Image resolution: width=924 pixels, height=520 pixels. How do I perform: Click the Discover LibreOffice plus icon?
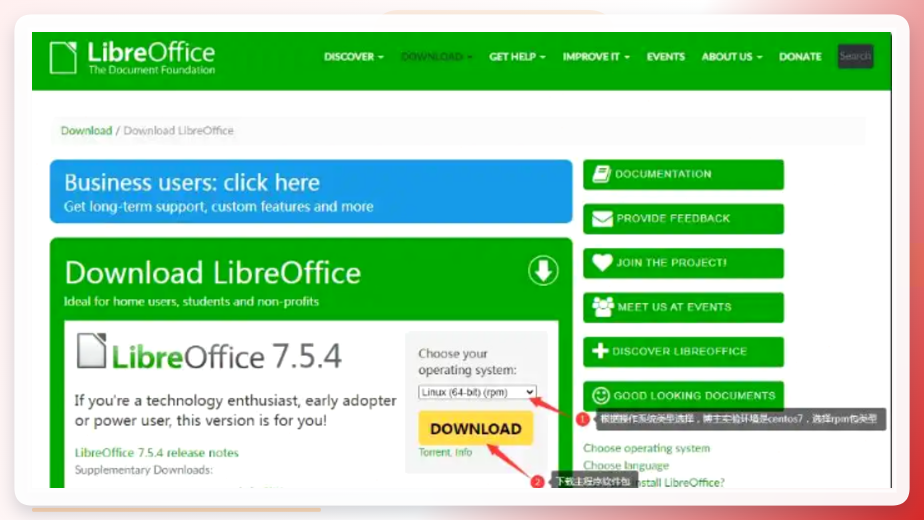pos(600,351)
